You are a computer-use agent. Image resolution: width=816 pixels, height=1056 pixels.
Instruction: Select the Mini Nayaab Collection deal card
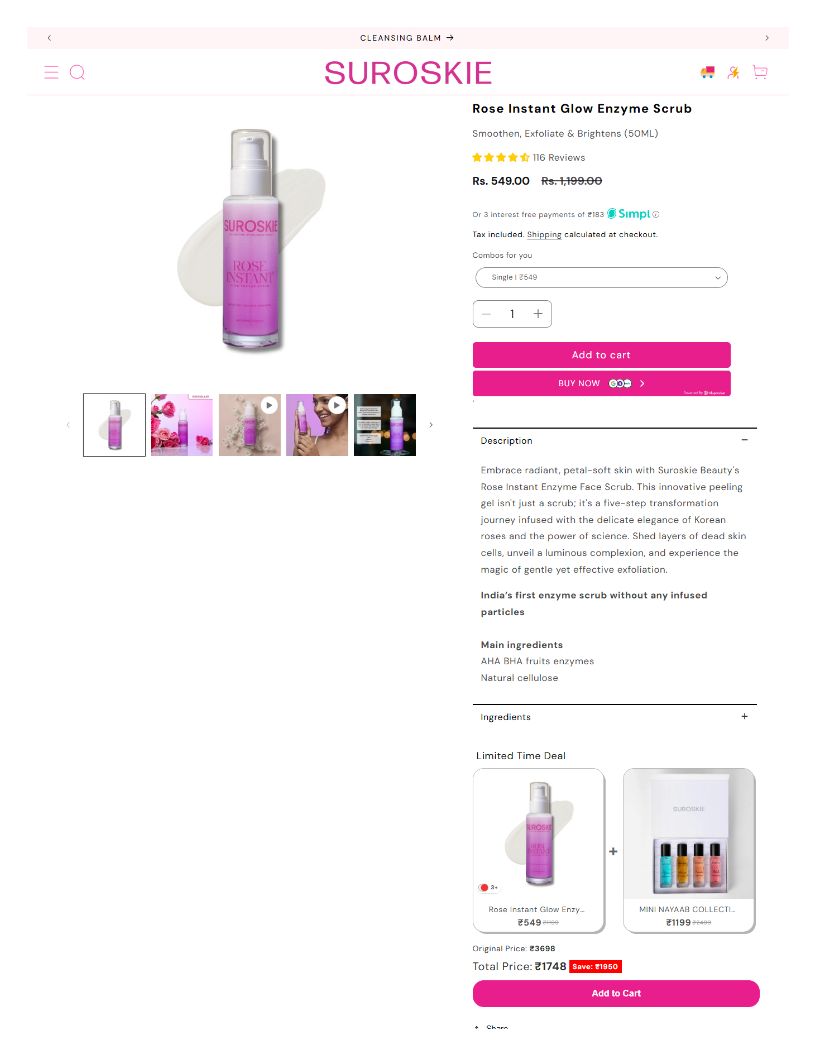click(x=689, y=851)
